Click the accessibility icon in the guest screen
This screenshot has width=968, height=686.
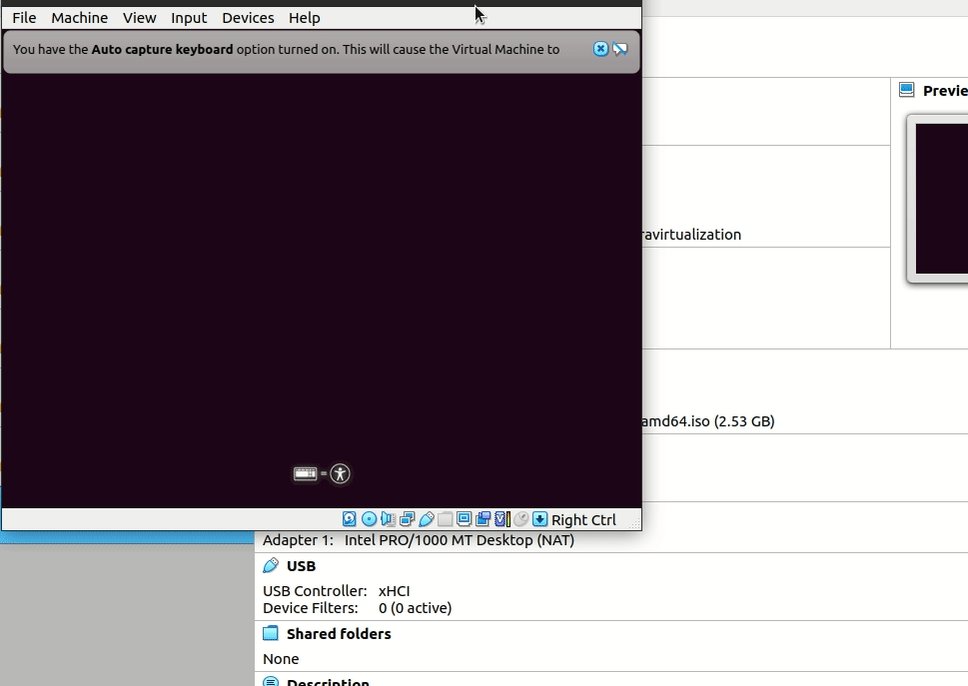tap(340, 474)
